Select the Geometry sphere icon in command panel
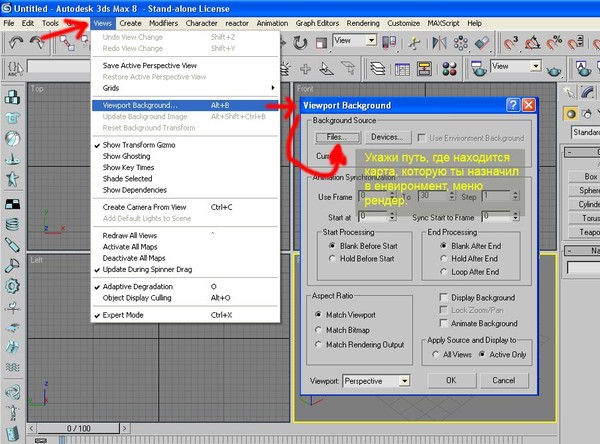This screenshot has height=444, width=600. 571,114
